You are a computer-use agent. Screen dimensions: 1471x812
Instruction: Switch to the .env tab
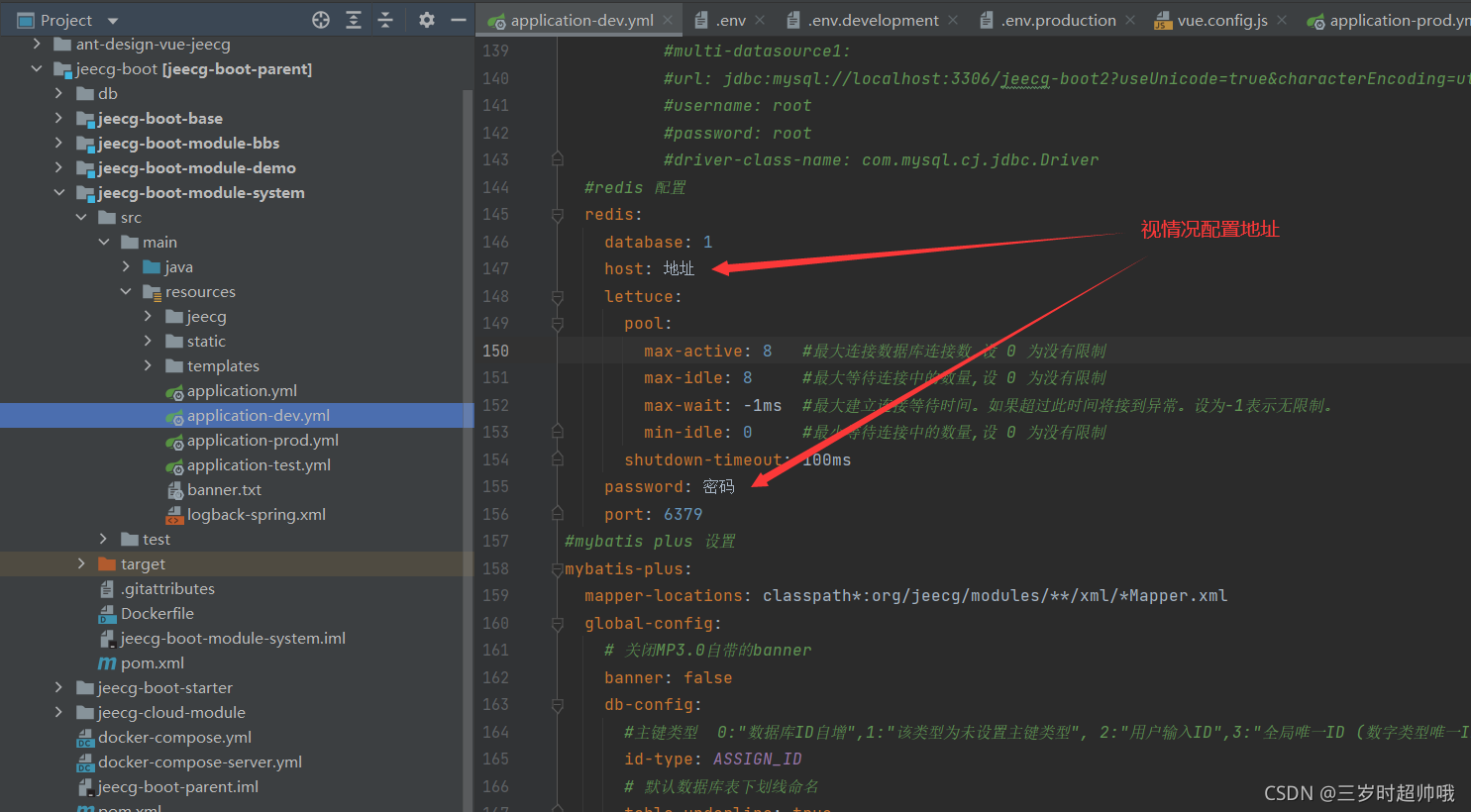[x=730, y=20]
